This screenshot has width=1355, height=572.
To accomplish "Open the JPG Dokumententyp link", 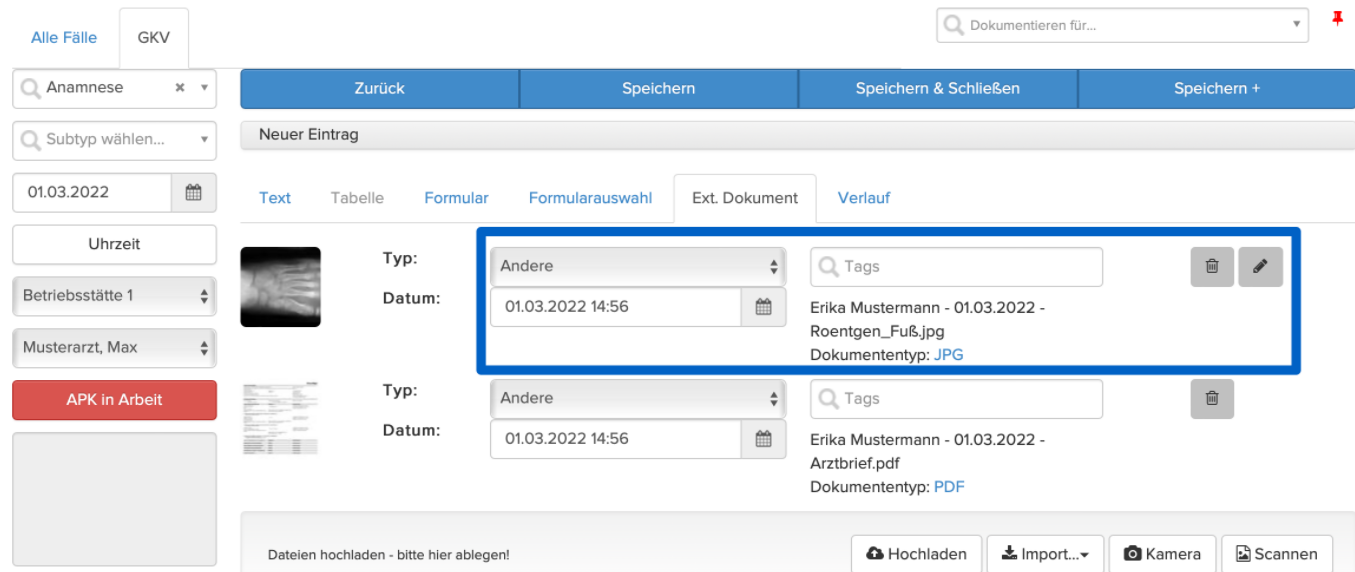I will tap(949, 355).
